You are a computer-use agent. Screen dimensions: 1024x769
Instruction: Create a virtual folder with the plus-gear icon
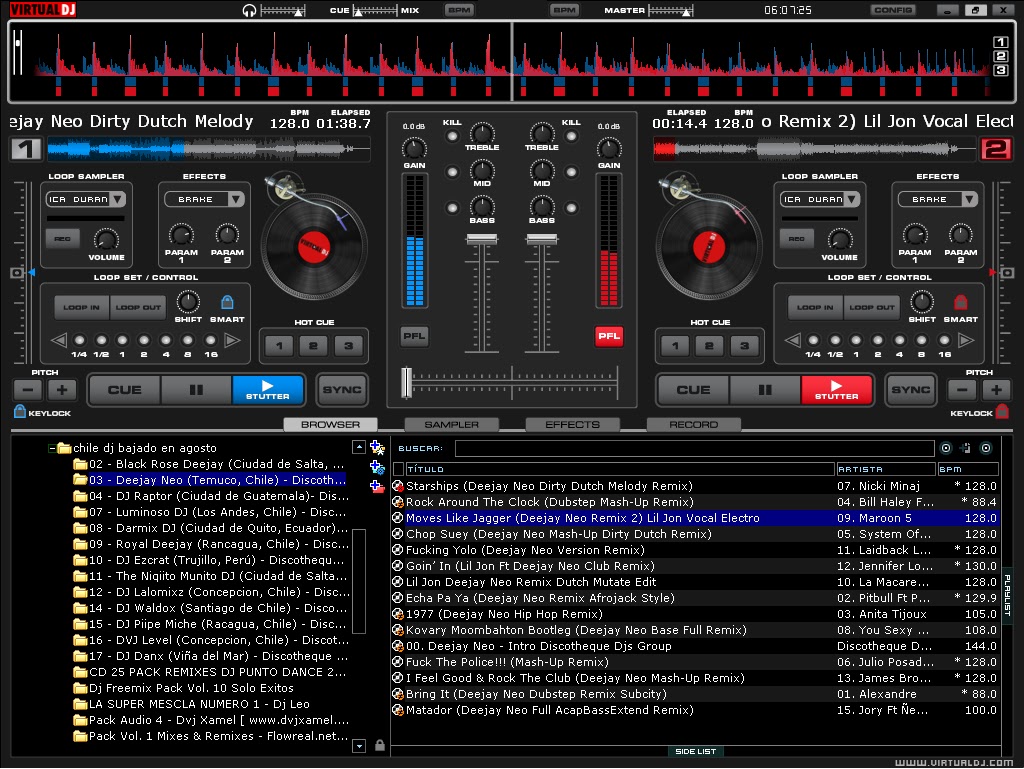(378, 466)
